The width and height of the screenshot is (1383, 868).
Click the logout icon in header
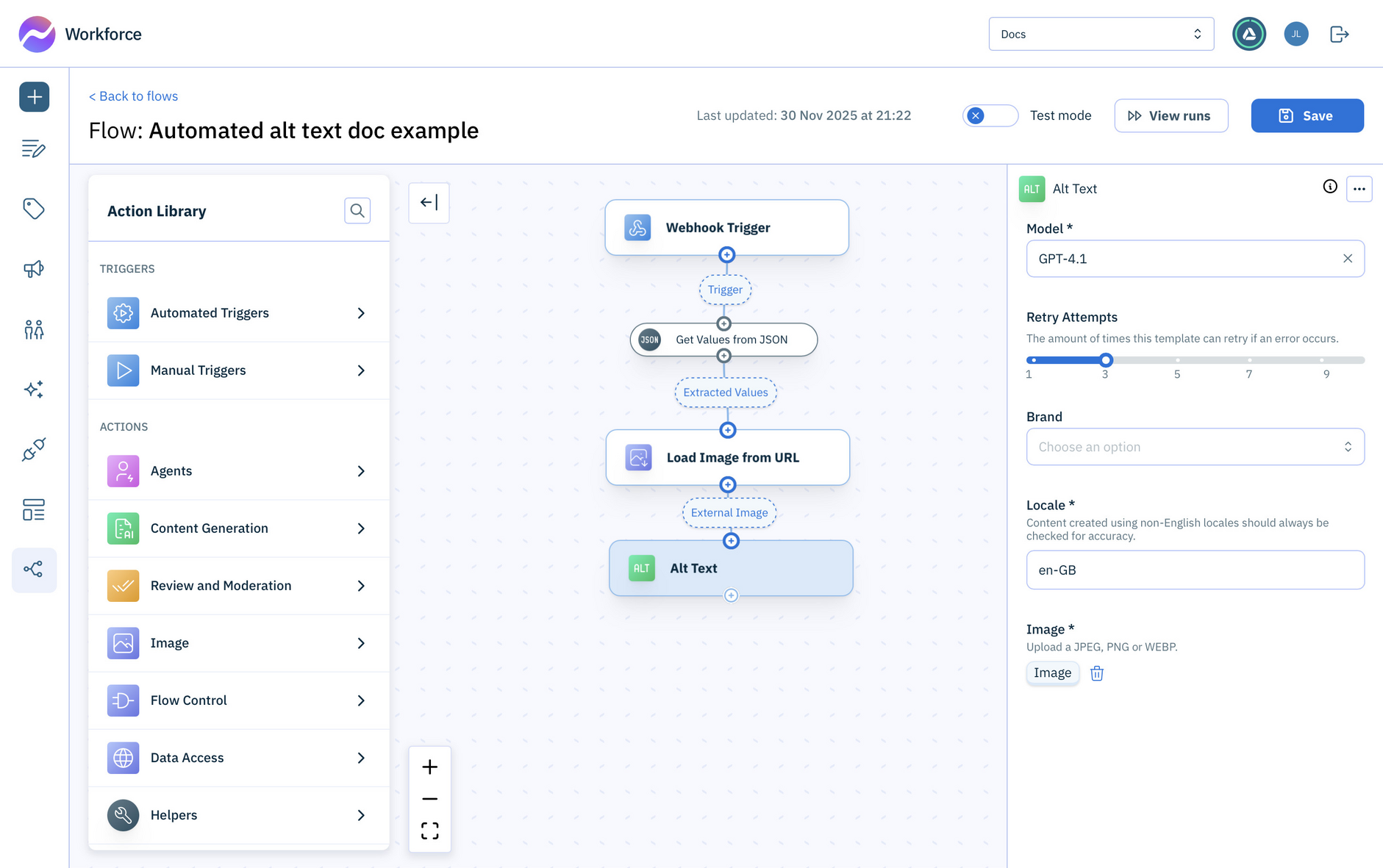pyautogui.click(x=1339, y=35)
